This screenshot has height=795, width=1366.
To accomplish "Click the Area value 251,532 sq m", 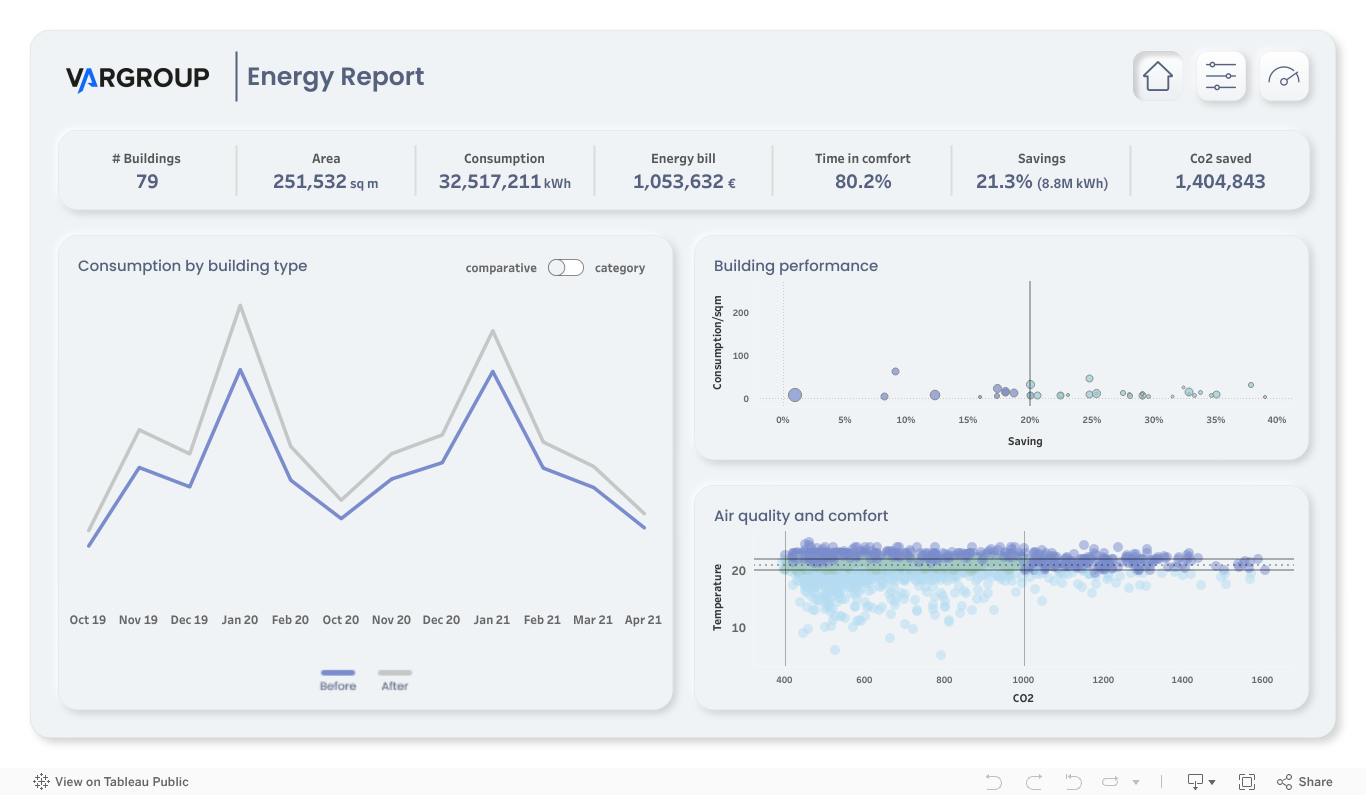I will coord(326,182).
